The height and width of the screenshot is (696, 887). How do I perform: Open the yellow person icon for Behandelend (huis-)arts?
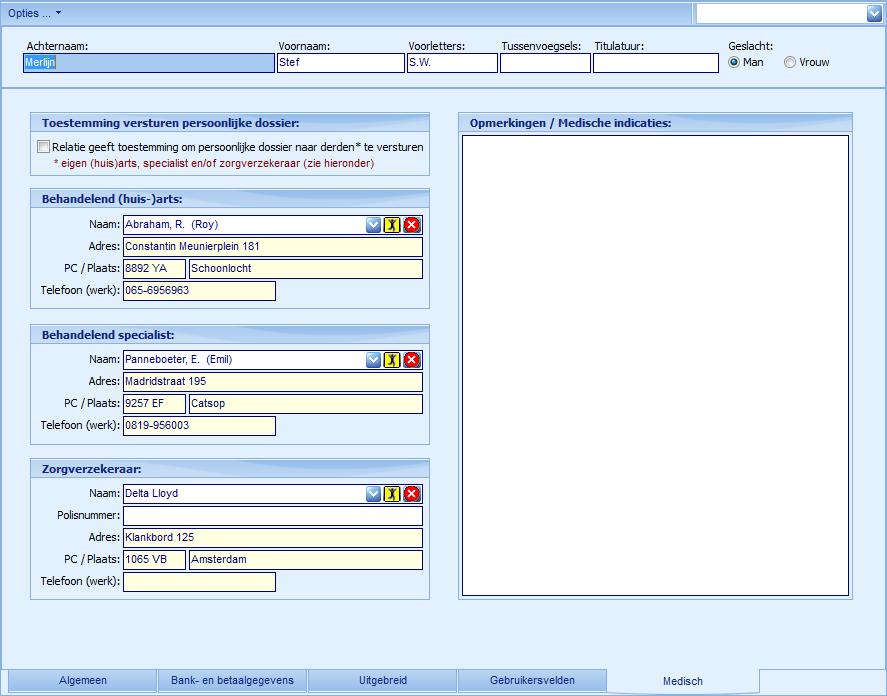click(392, 225)
